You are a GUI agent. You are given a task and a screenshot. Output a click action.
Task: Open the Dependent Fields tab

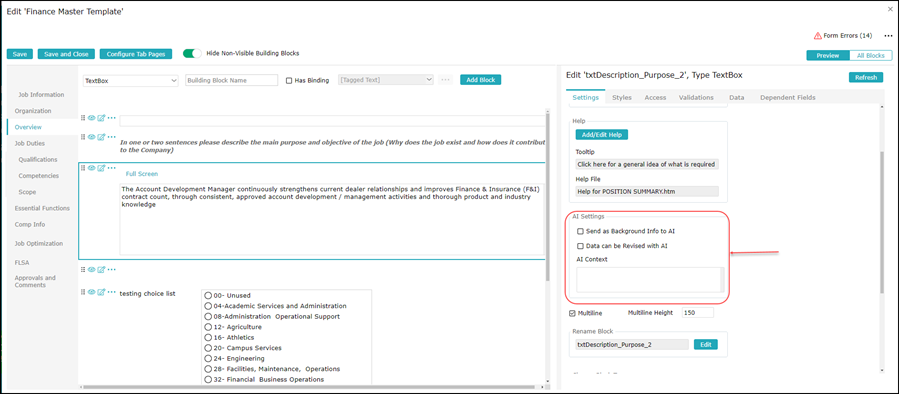point(788,97)
